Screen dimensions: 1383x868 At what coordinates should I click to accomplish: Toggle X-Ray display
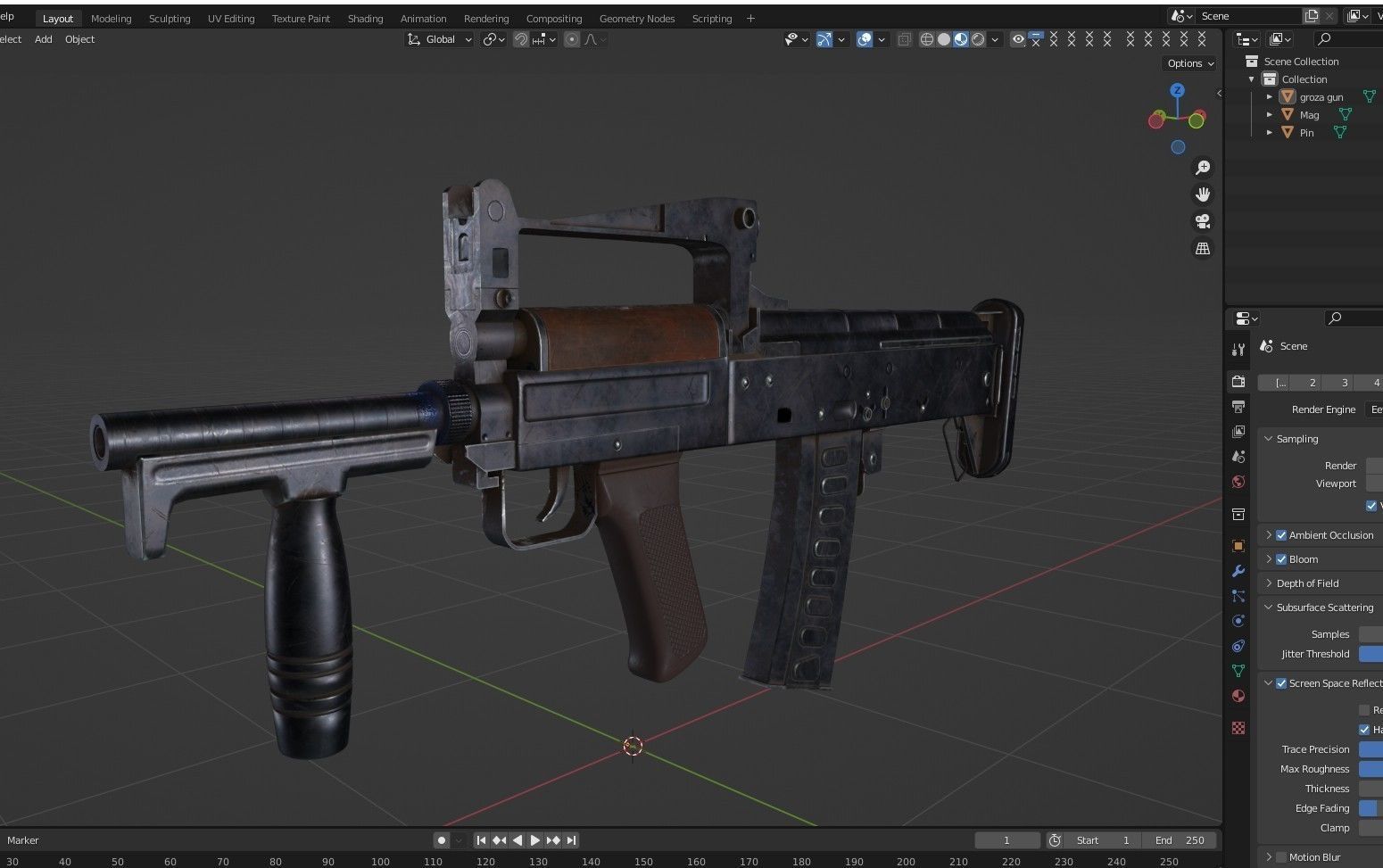904,39
